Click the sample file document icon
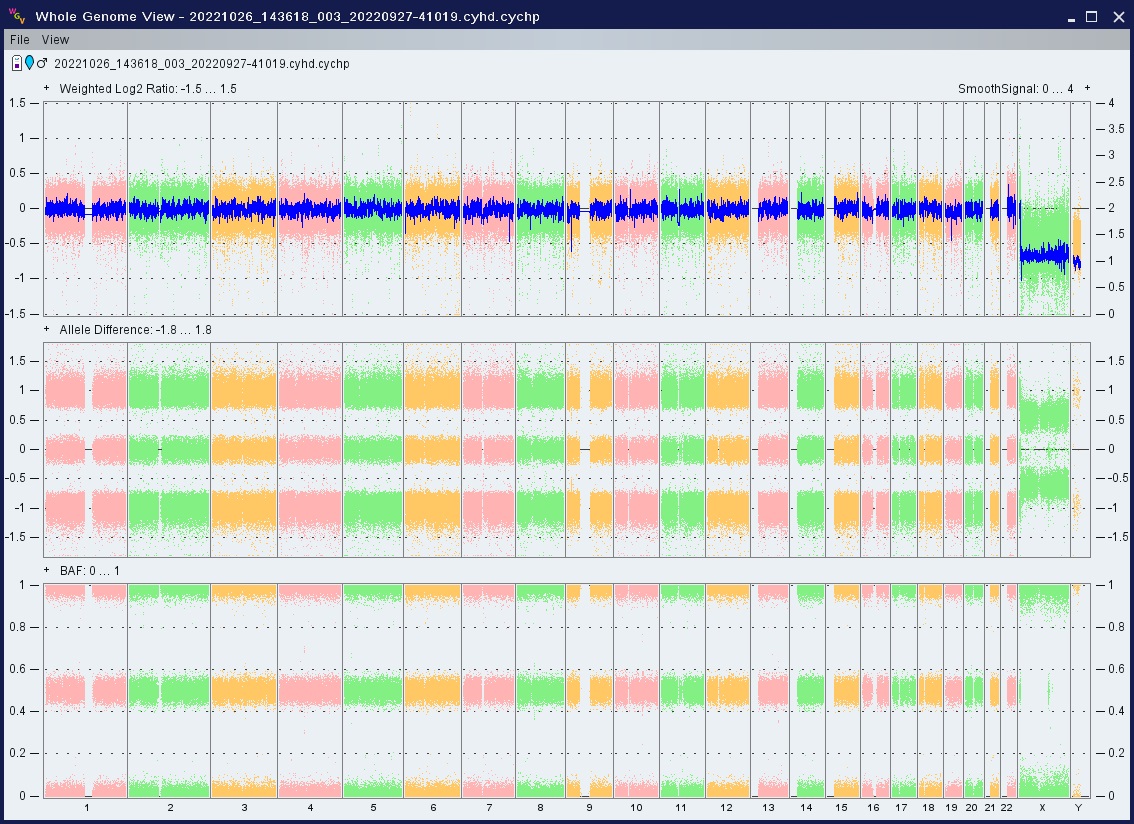The width and height of the screenshot is (1134, 824). (16, 64)
